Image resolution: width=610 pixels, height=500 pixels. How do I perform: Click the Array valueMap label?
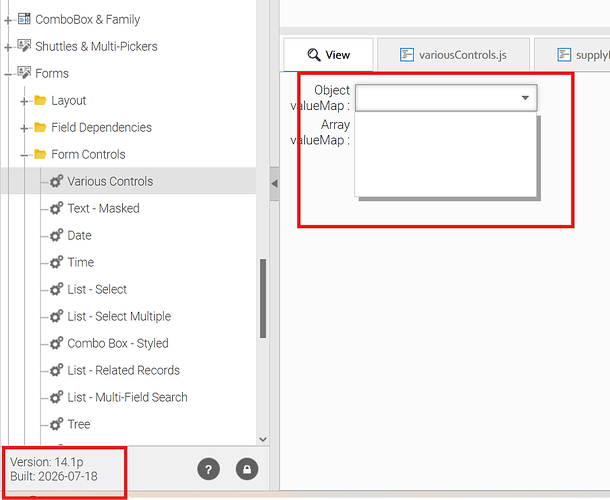(321, 132)
